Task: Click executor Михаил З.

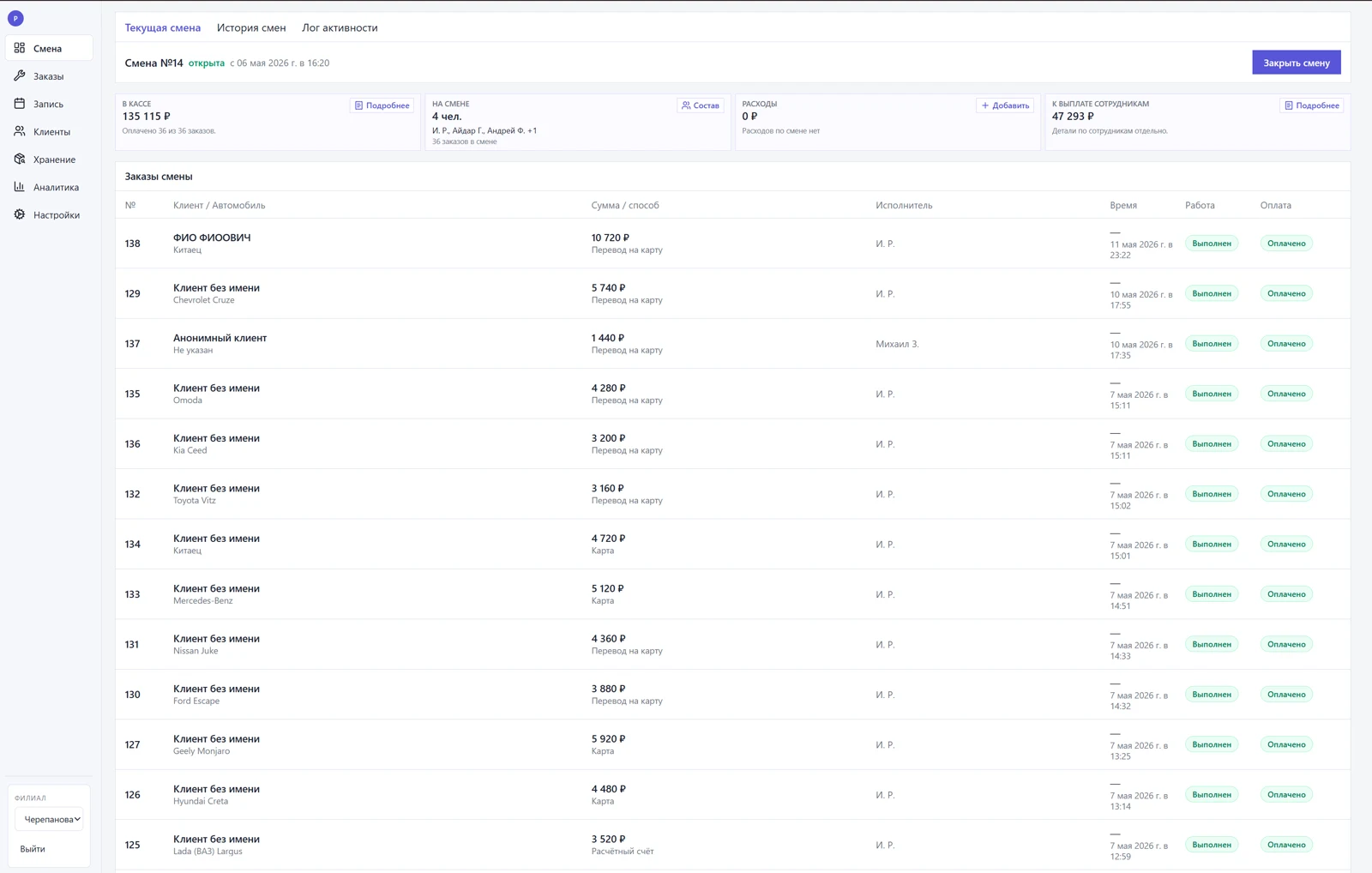Action: point(897,344)
